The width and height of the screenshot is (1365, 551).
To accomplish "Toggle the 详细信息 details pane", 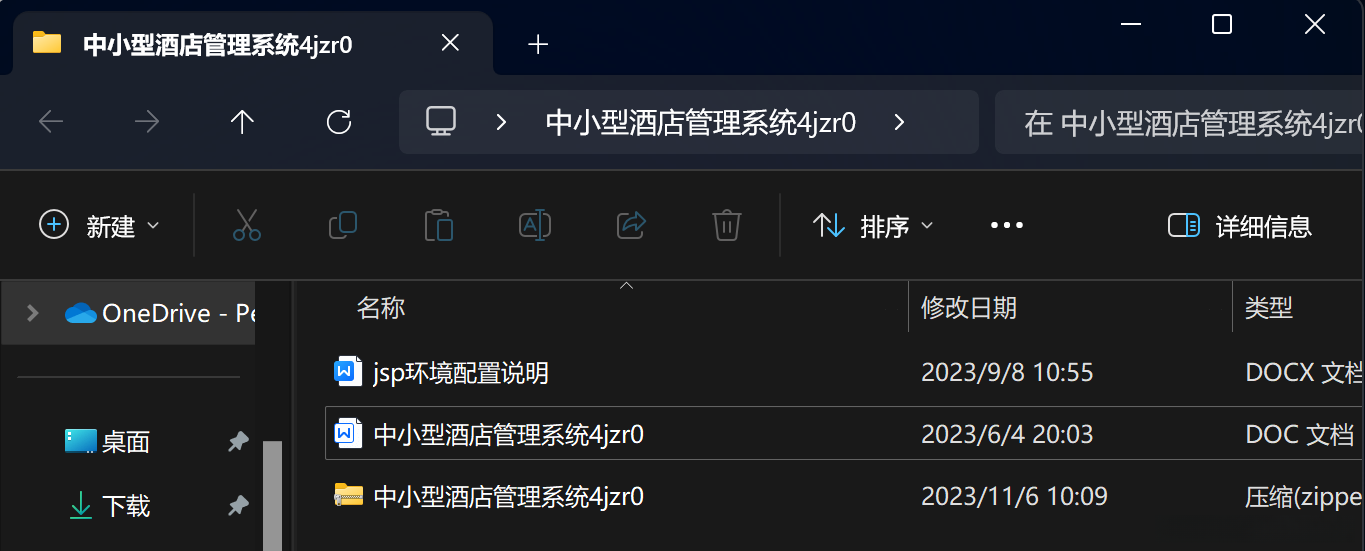I will coord(1240,226).
